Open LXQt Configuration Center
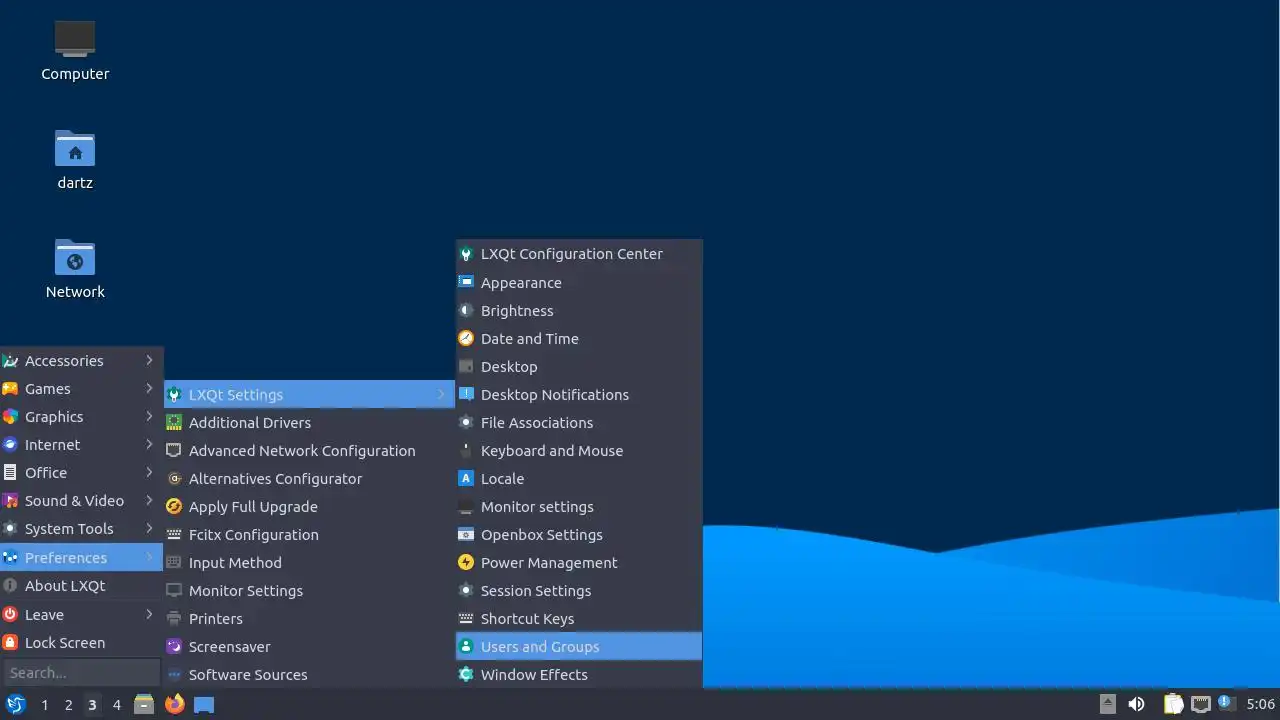The image size is (1280, 720). point(579,254)
